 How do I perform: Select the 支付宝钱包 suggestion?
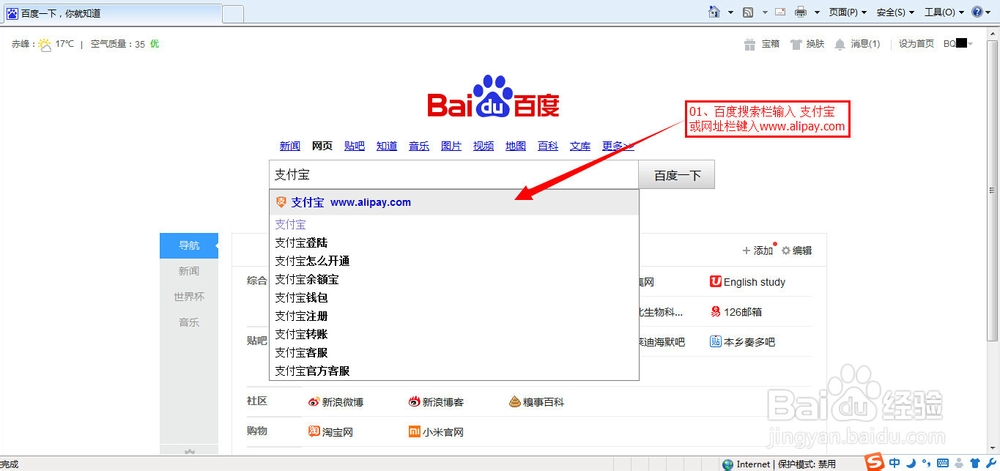point(454,298)
